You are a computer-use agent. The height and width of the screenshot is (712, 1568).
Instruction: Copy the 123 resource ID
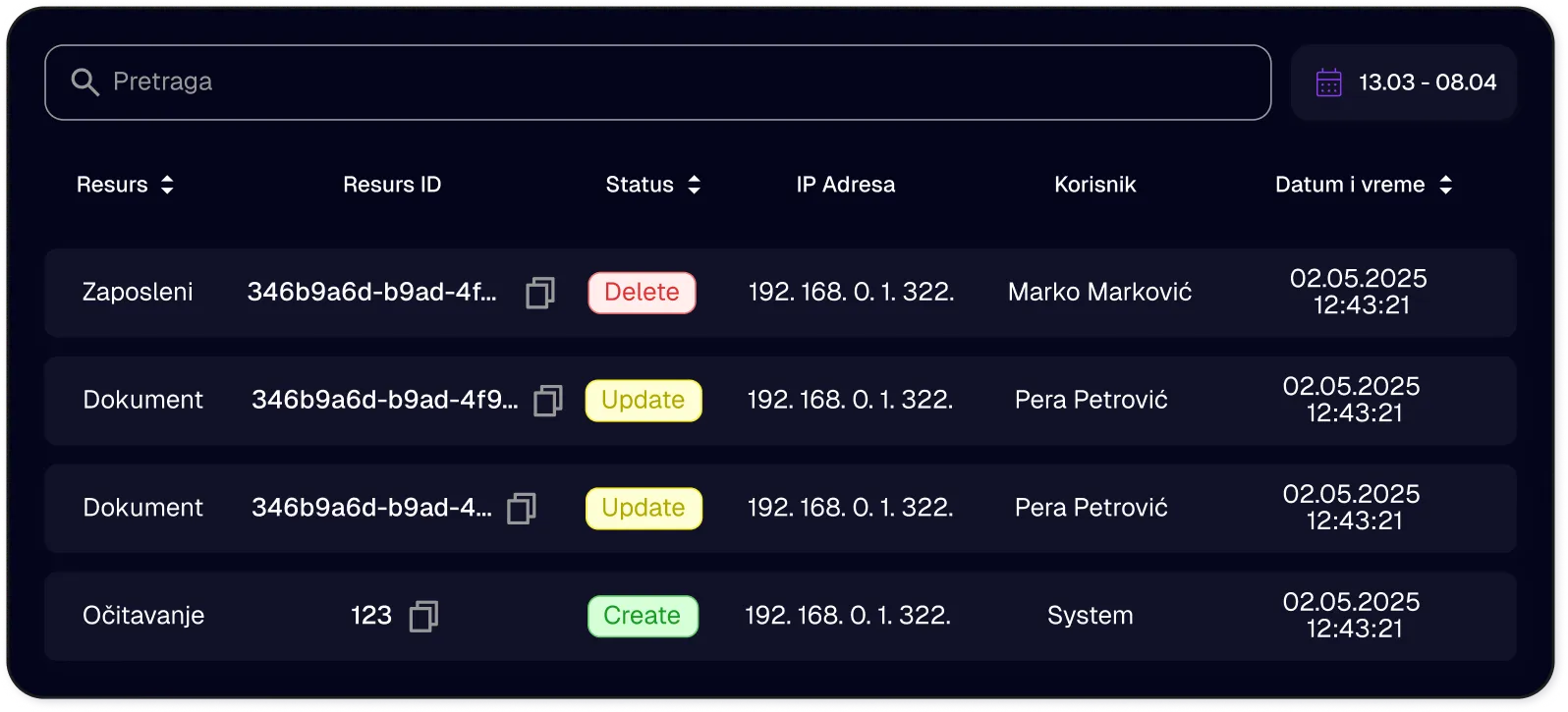[x=423, y=617]
